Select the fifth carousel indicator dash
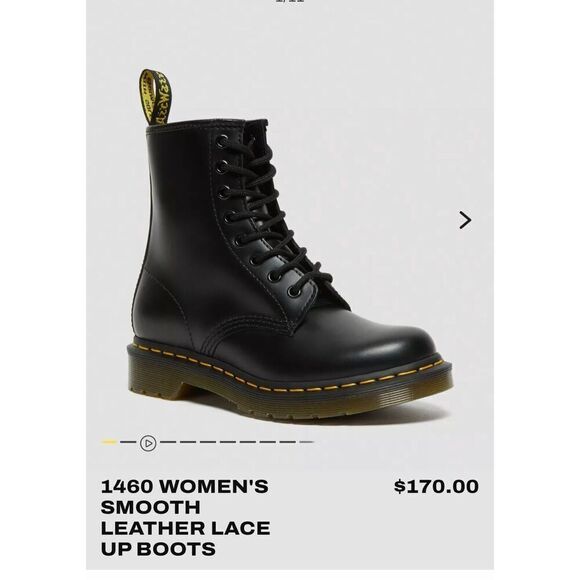580x580 pixels. 188,442
